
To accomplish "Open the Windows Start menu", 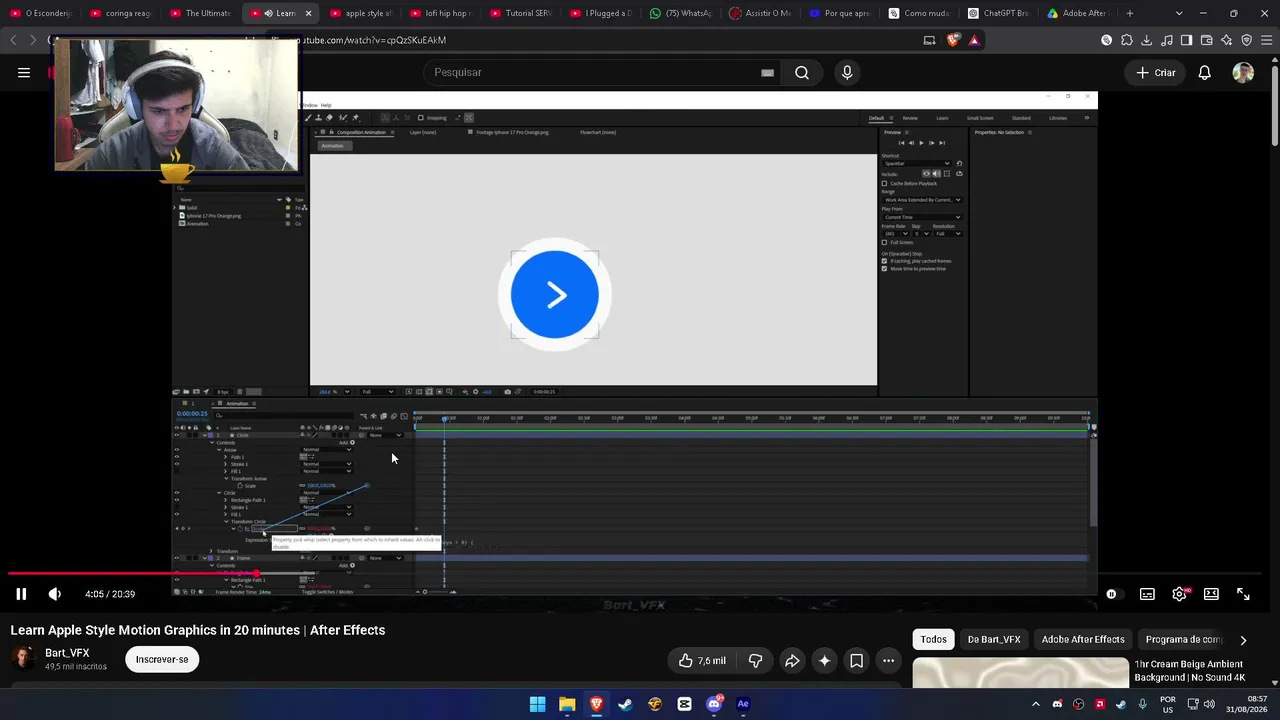I will pos(537,704).
